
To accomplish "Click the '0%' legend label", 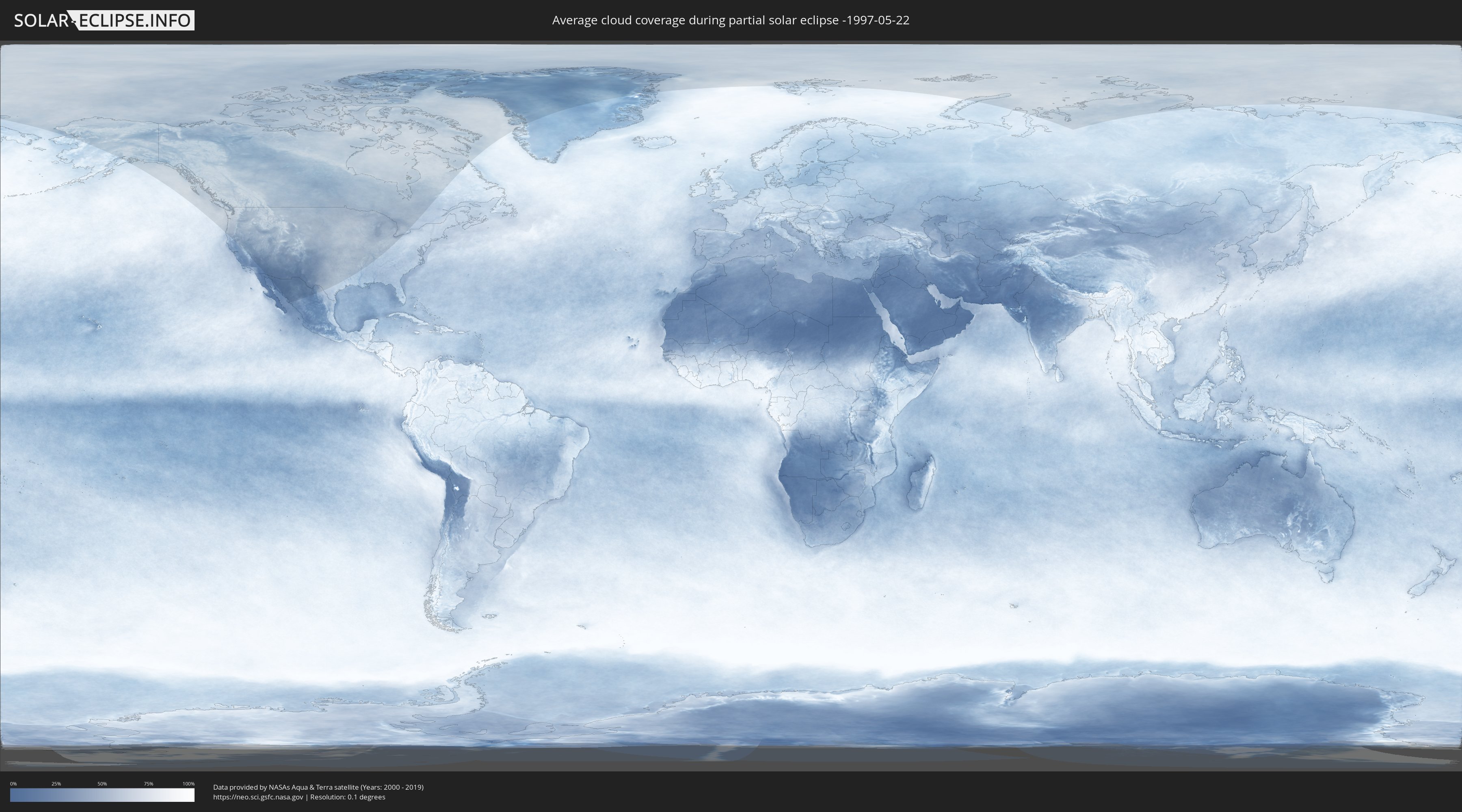I will coord(13,784).
